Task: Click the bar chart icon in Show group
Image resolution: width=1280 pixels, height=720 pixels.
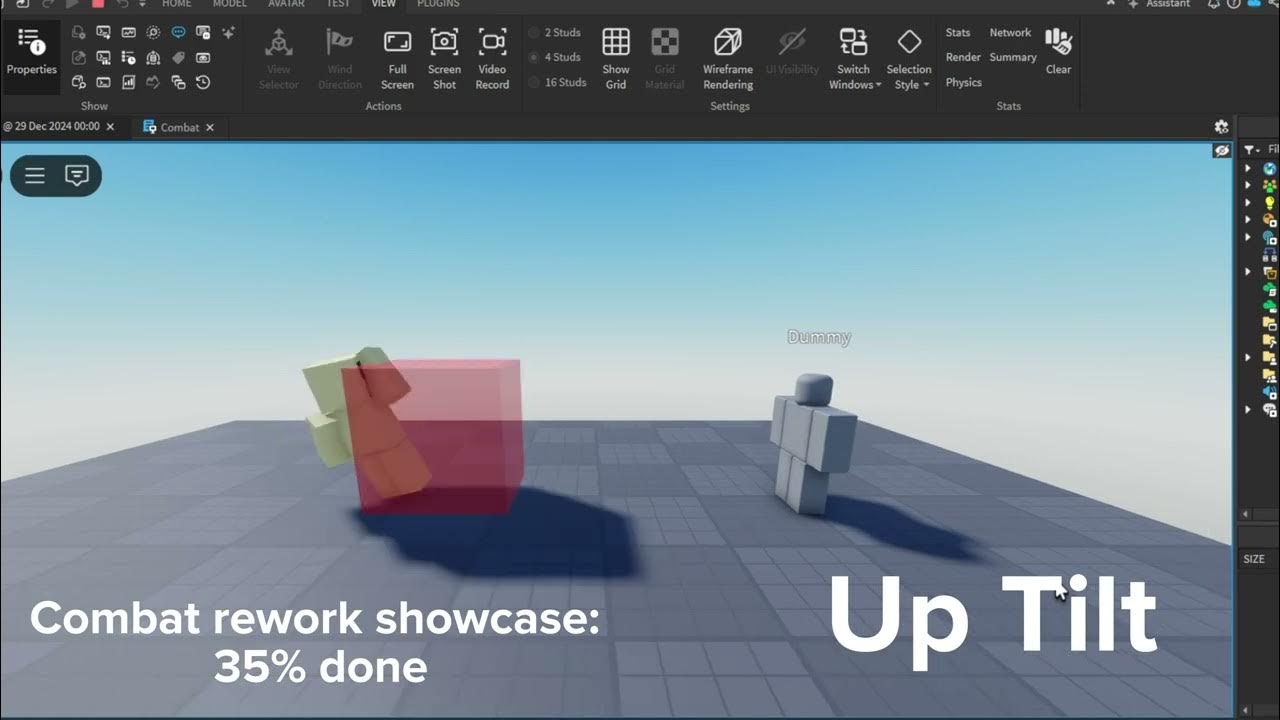Action: [128, 83]
